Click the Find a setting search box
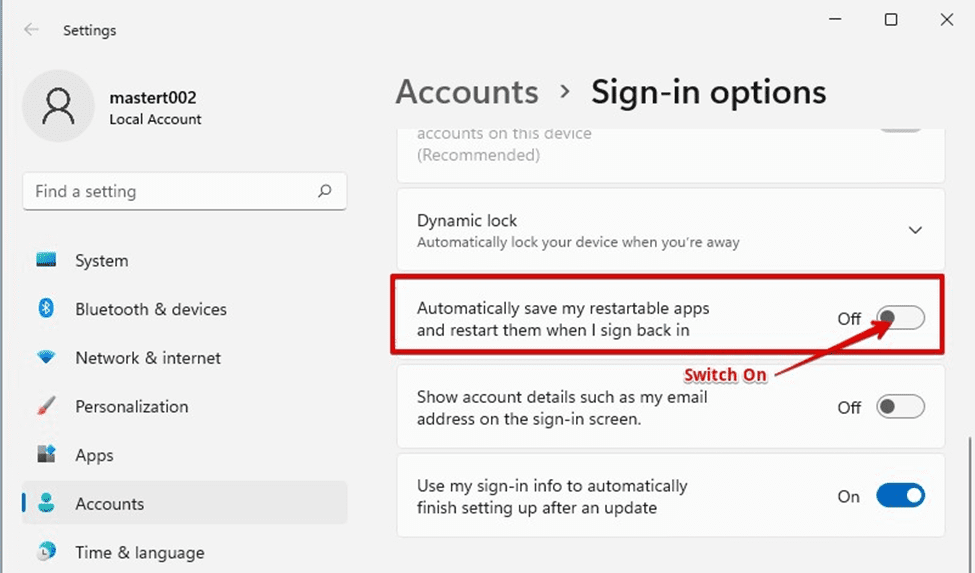Screen dimensions: 975x573 click(170, 191)
